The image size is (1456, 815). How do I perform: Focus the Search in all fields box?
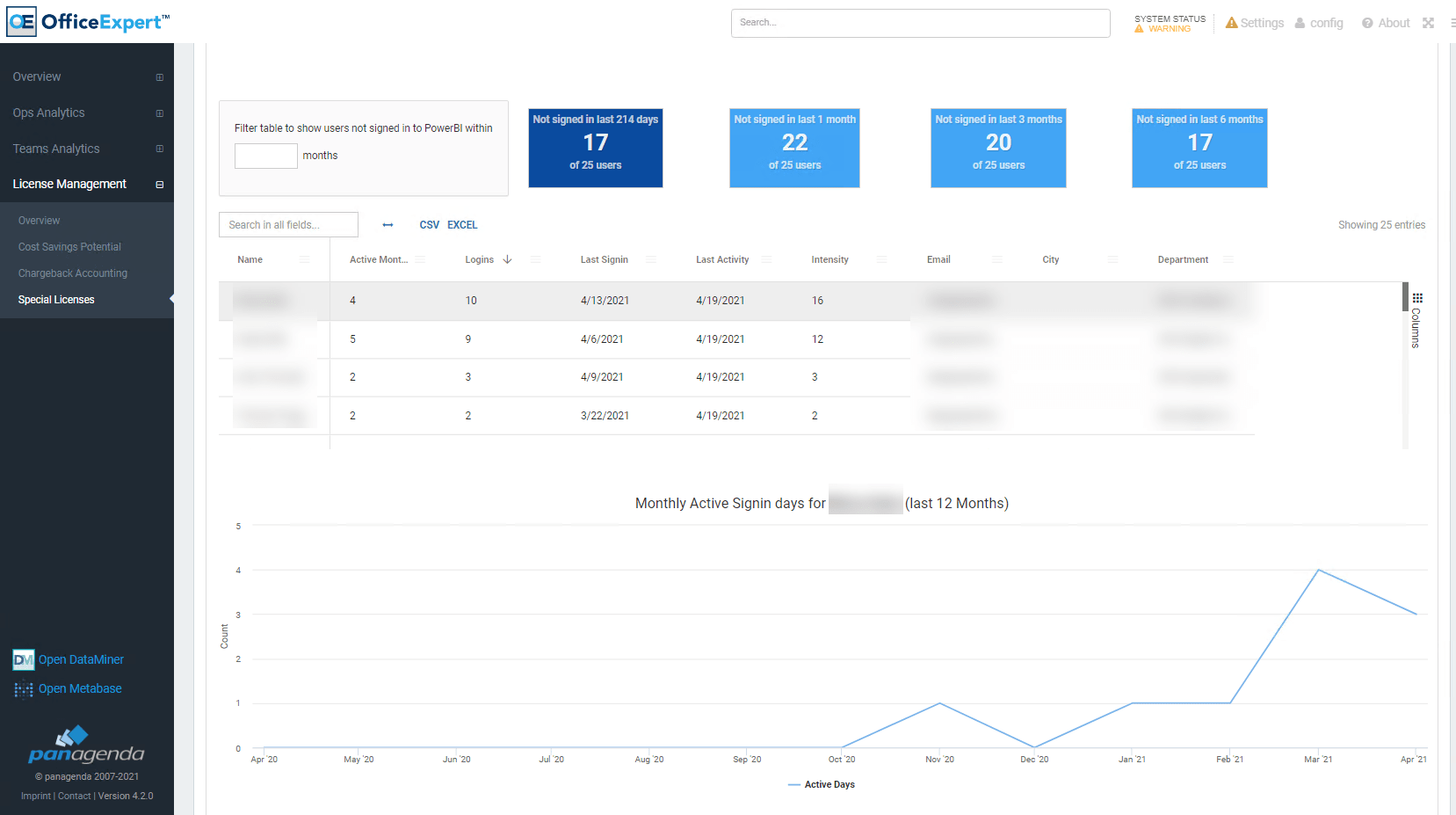(288, 225)
